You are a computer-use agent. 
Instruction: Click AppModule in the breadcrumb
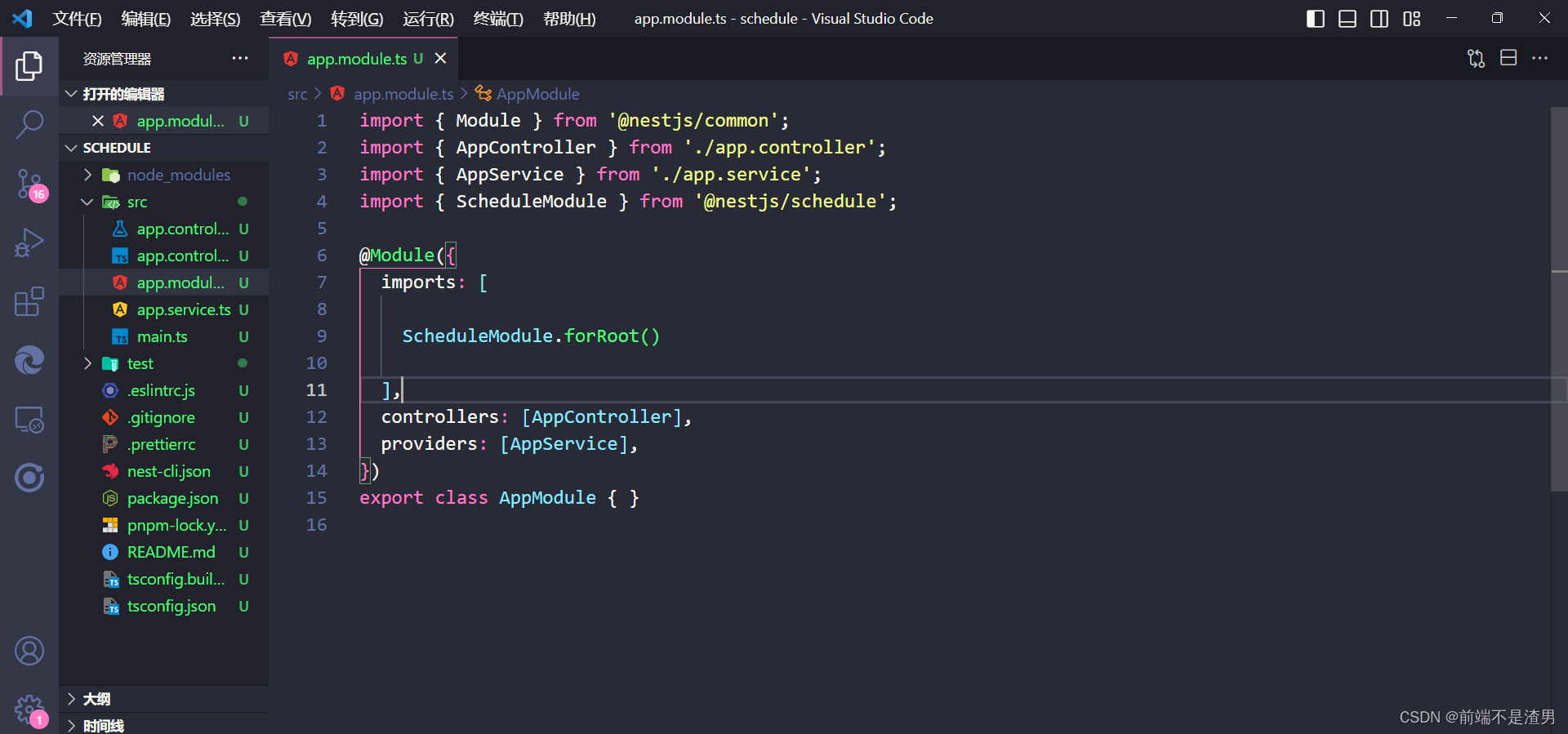pos(537,94)
